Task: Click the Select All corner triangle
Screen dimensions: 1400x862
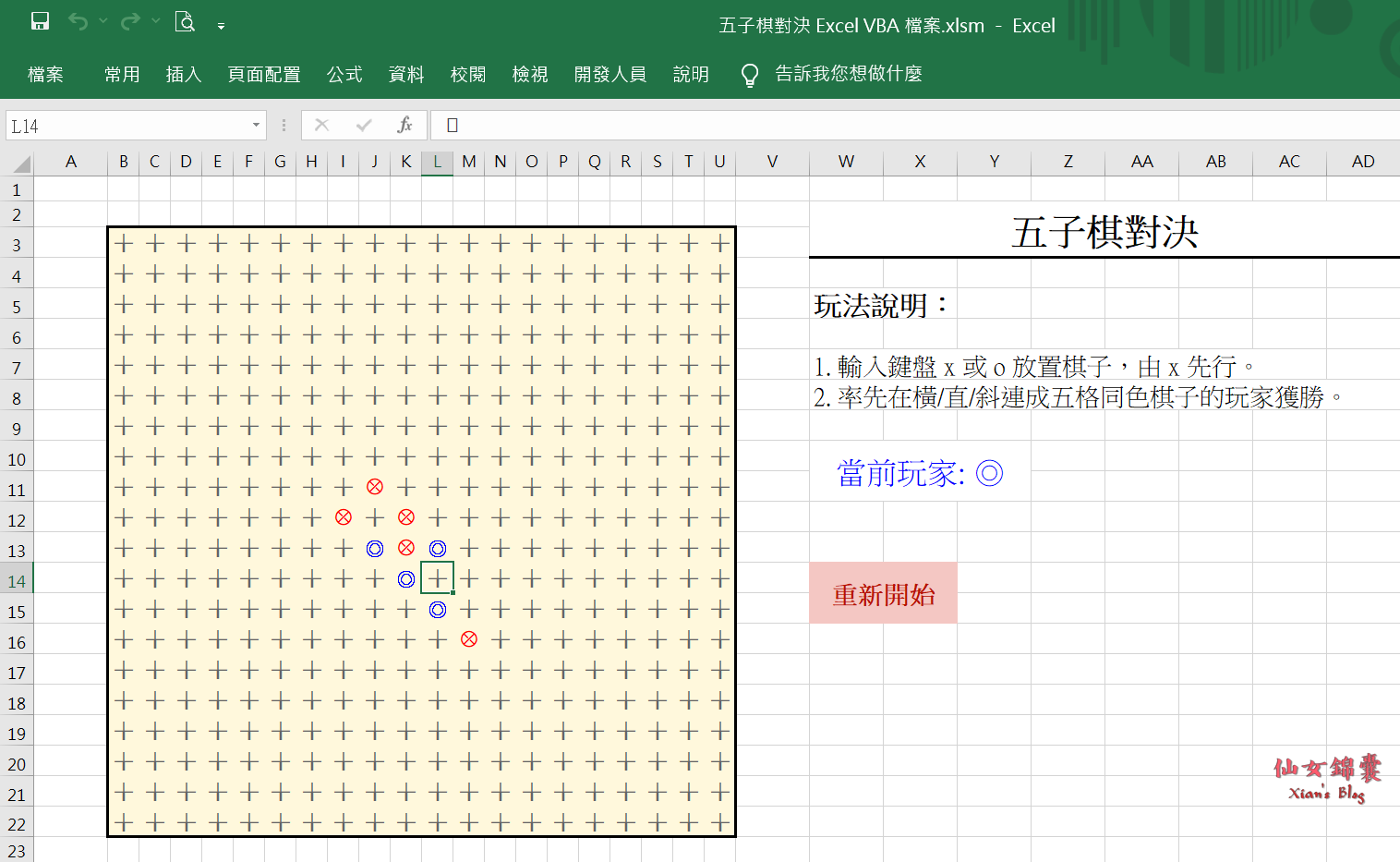Action: 21,164
